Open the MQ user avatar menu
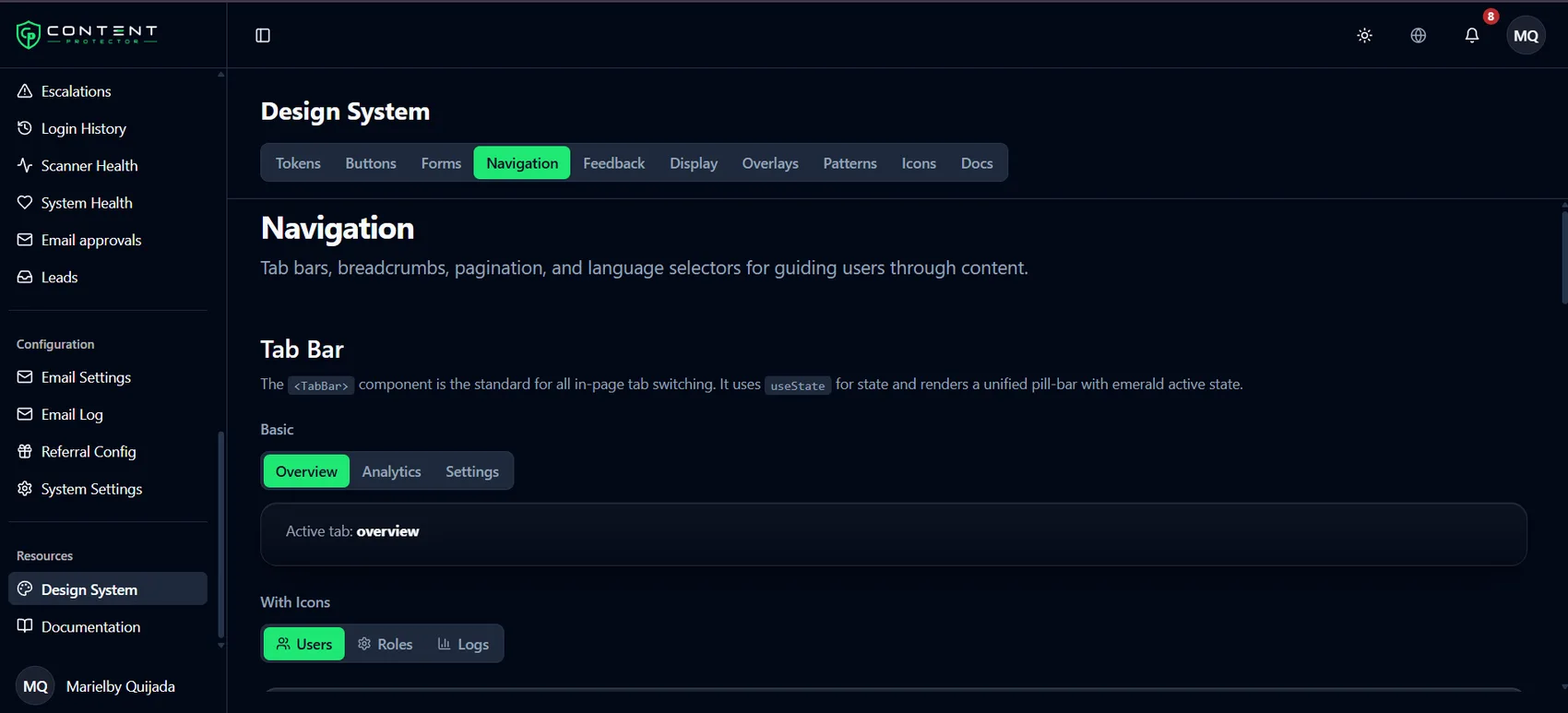1568x713 pixels. click(1526, 35)
